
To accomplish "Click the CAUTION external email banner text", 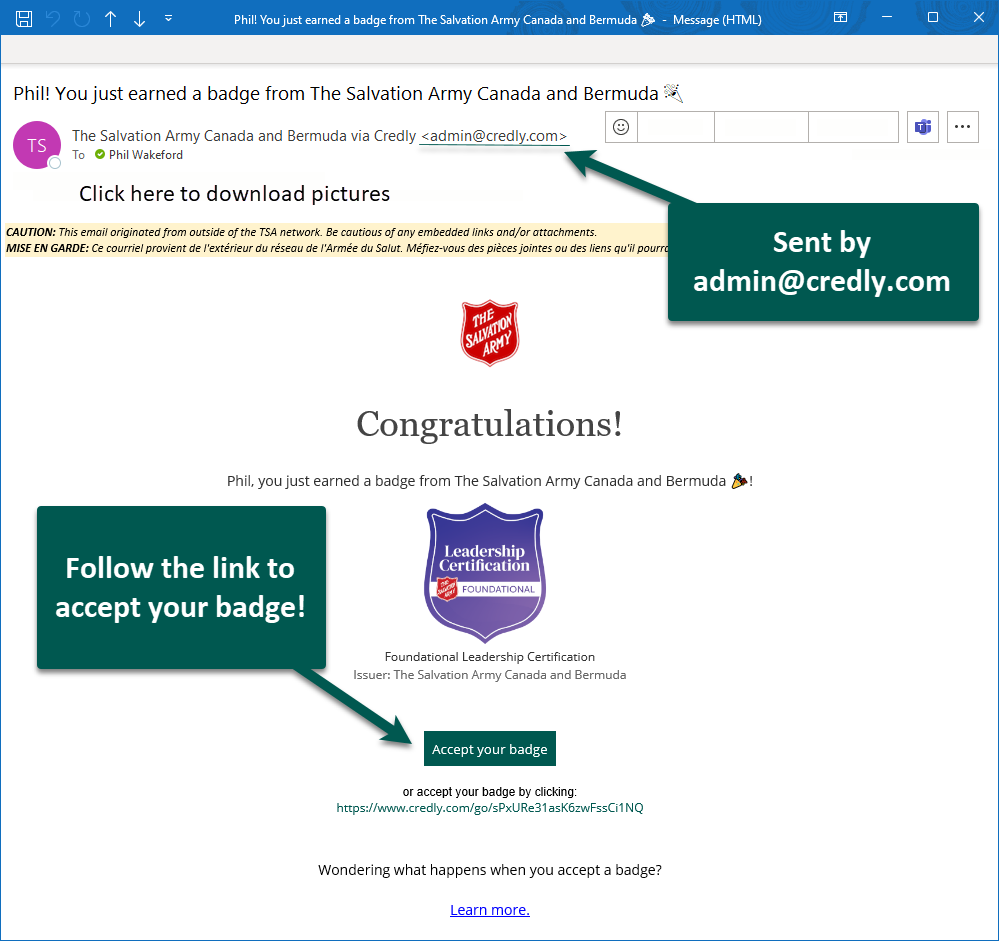I will [301, 232].
